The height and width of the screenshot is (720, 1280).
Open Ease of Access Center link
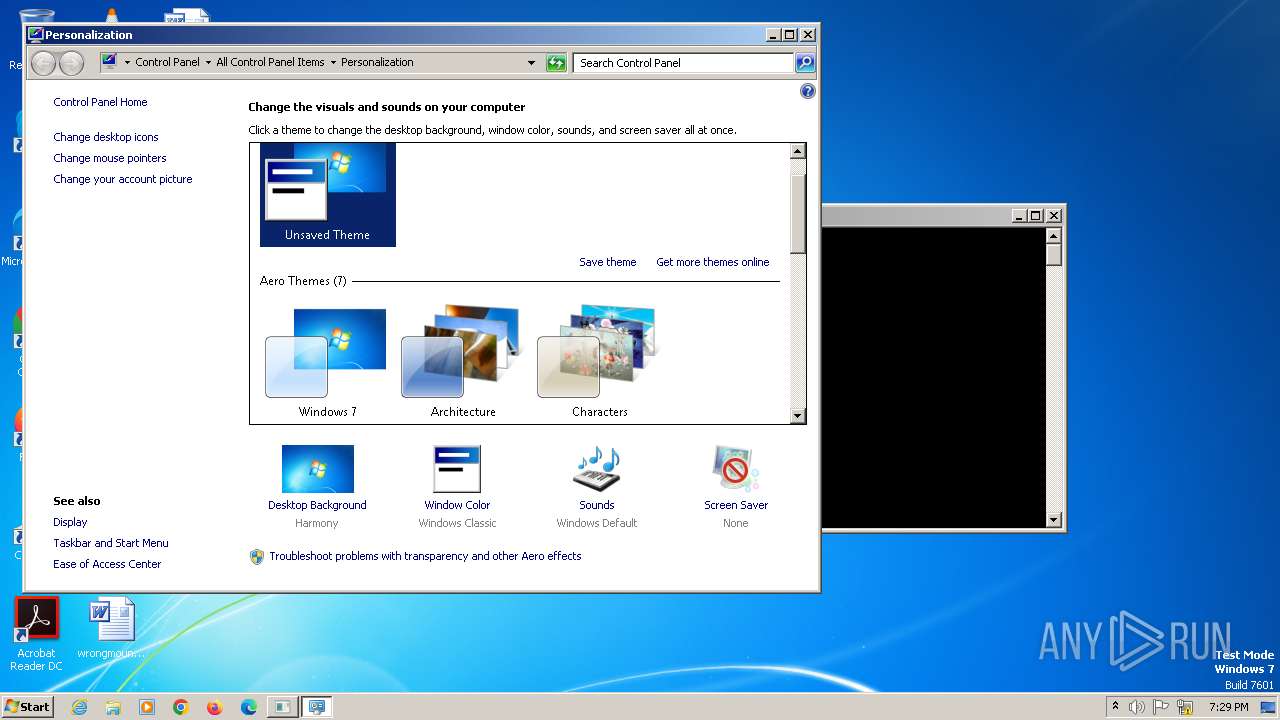[x=107, y=564]
